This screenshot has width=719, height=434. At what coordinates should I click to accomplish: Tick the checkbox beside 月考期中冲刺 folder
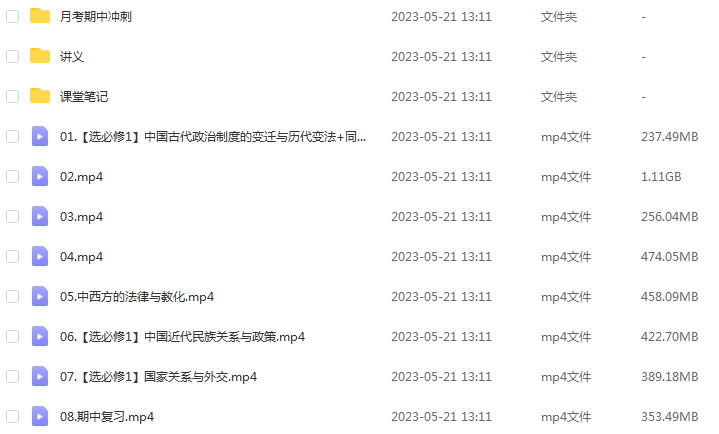pos(12,17)
